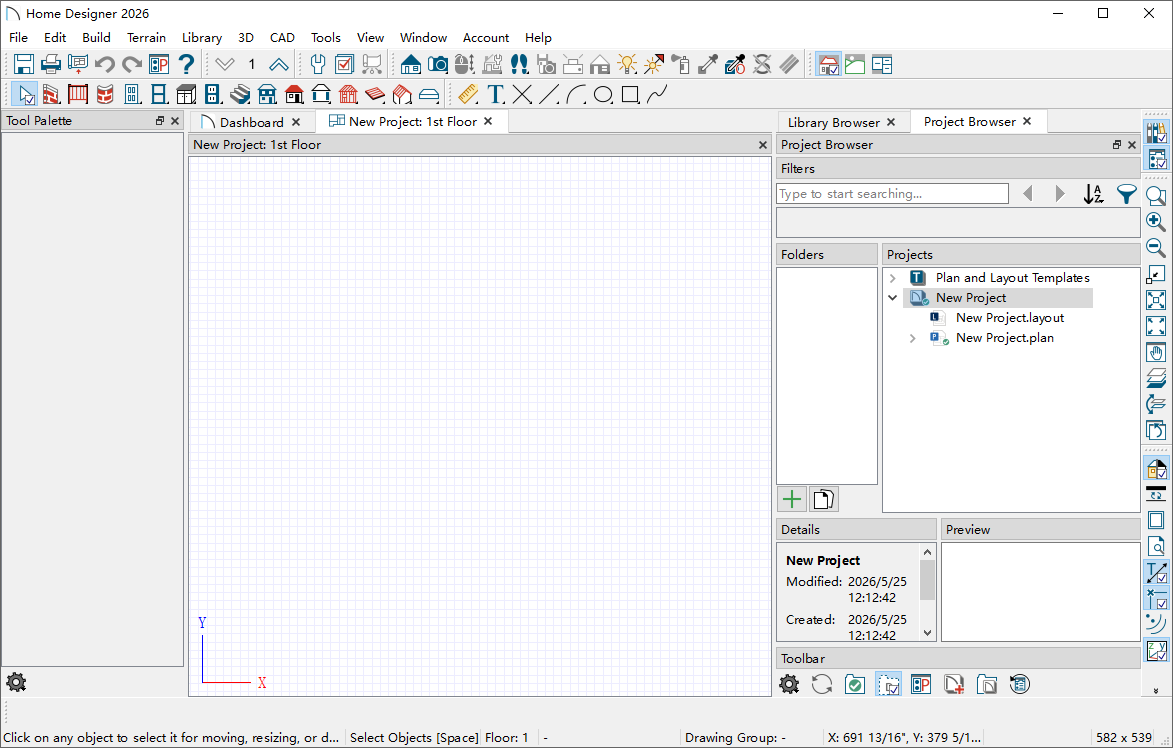Click the Zoom In magnifier icon
Image resolution: width=1173 pixels, height=748 pixels.
tap(1156, 221)
